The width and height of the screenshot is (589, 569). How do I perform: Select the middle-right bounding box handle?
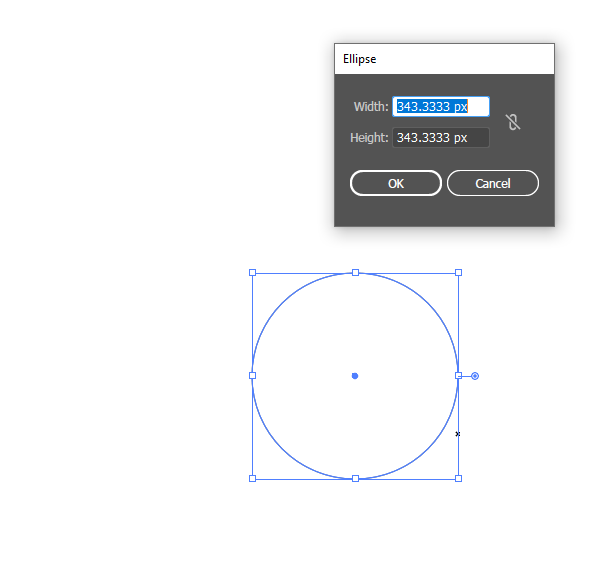coord(458,376)
